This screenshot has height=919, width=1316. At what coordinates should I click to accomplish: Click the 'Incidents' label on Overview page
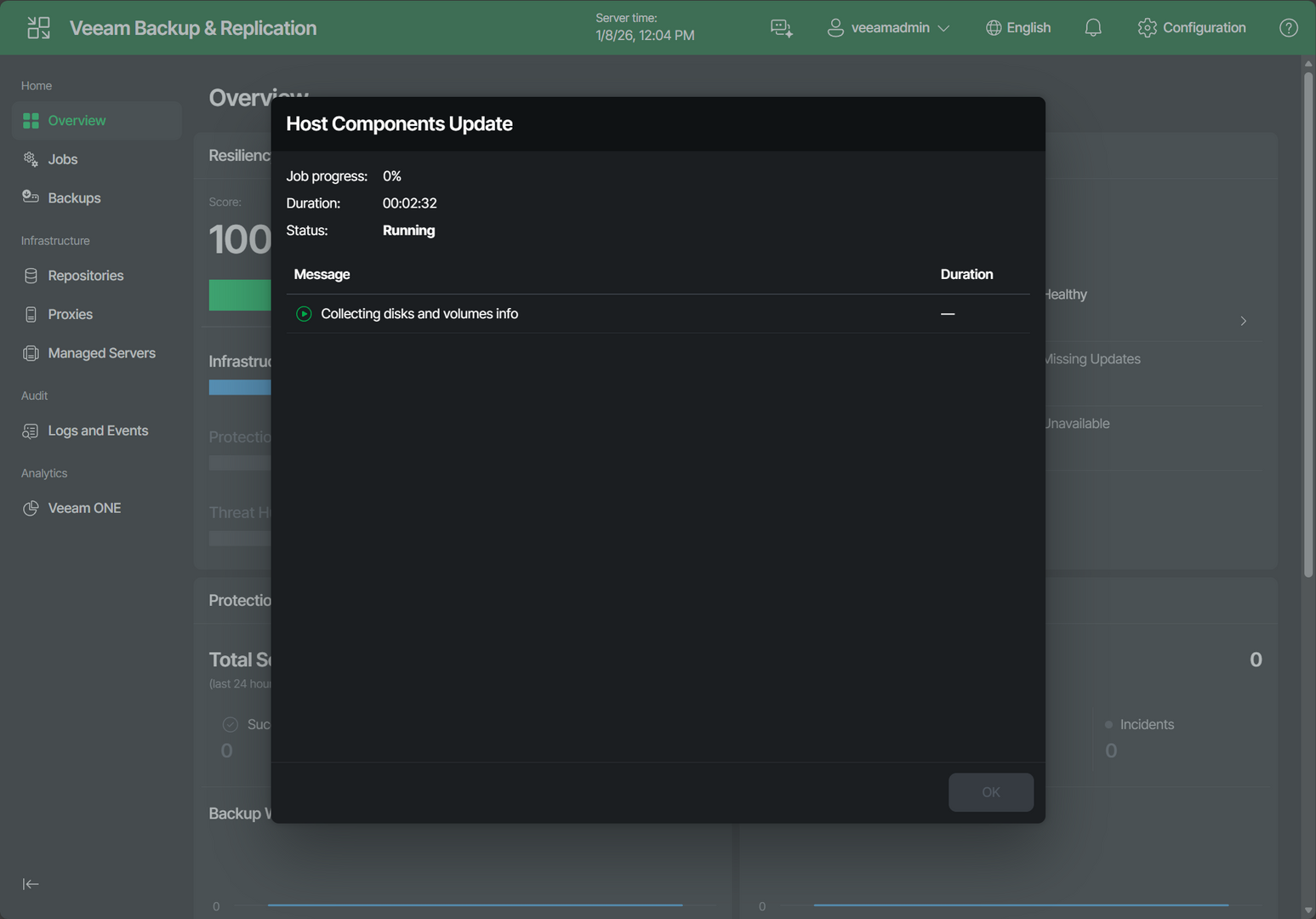click(x=1147, y=725)
